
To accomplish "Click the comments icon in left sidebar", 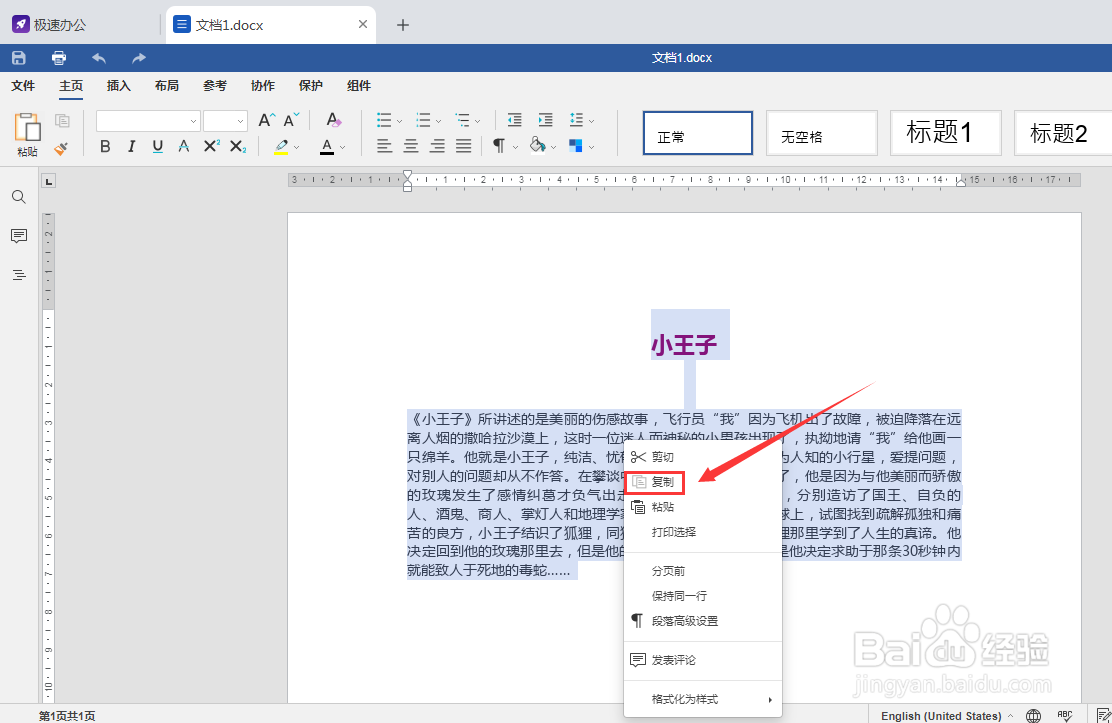I will [x=18, y=236].
